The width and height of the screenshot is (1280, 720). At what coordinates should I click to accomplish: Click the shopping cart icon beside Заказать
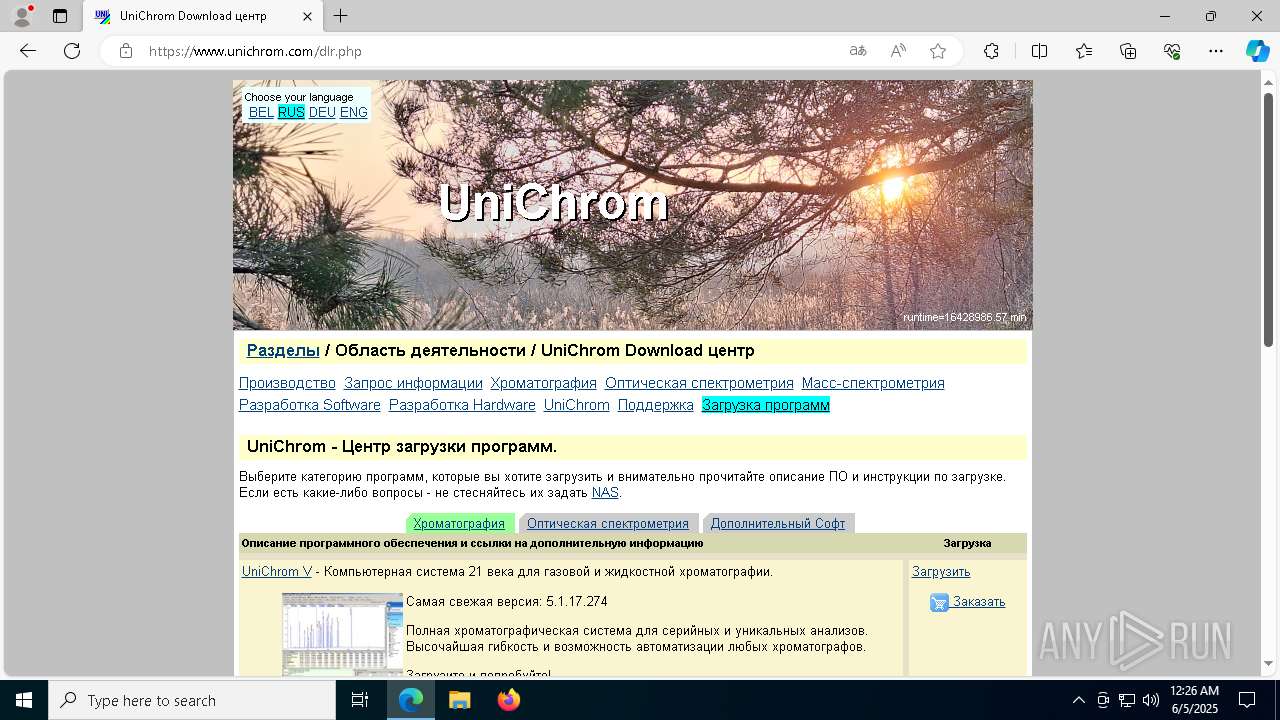[939, 602]
